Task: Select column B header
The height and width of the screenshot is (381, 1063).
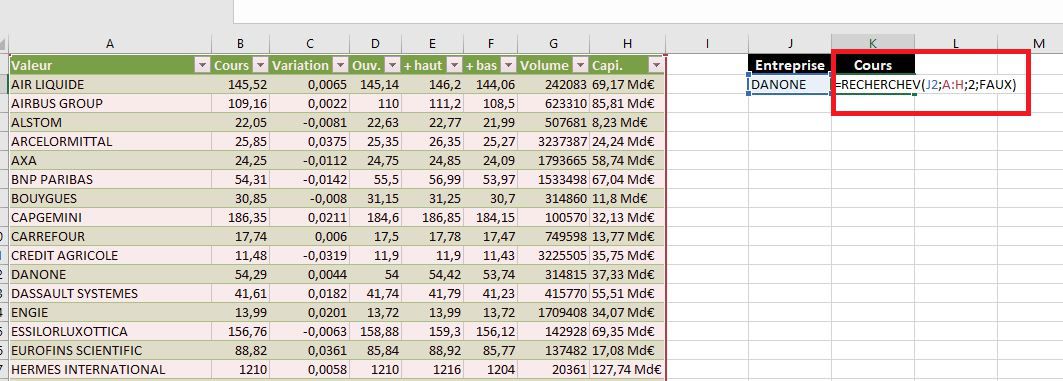Action: pyautogui.click(x=241, y=43)
